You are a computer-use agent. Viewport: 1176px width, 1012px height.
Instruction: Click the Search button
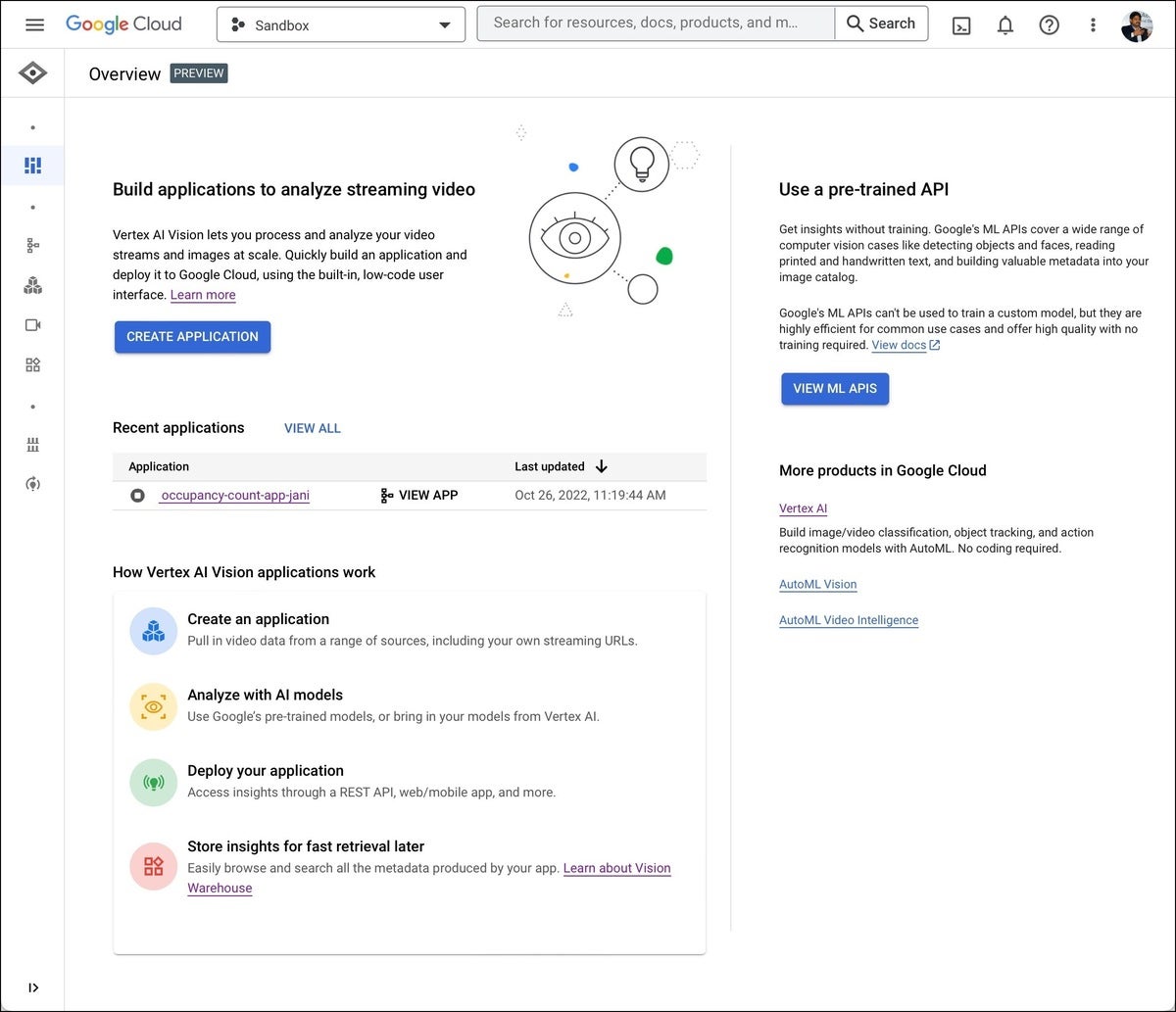click(881, 24)
